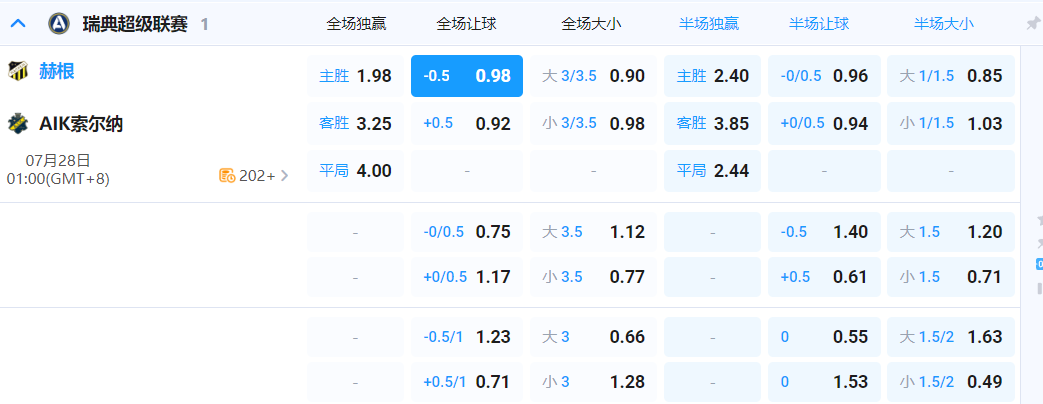Pick under 小 3/3.5 at 0.98

coord(593,123)
